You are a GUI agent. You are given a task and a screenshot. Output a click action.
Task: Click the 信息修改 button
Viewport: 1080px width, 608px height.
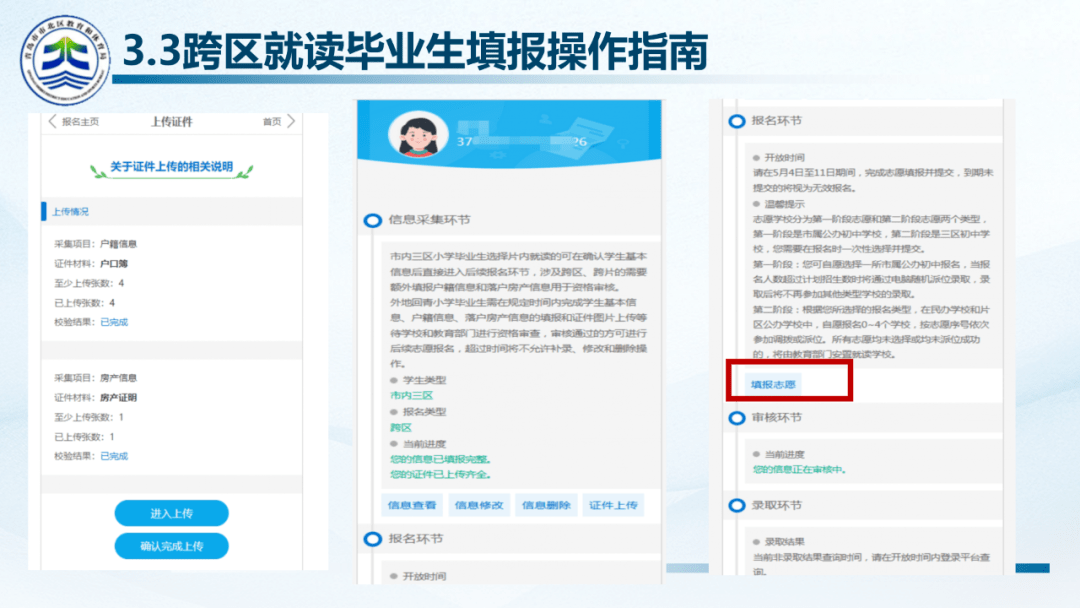click(479, 505)
